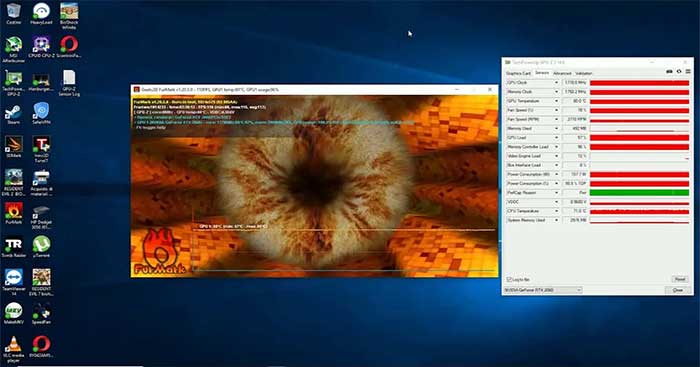This screenshot has height=367, width=700.
Task: Select the Recycle Bin icon
Action: click(13, 13)
